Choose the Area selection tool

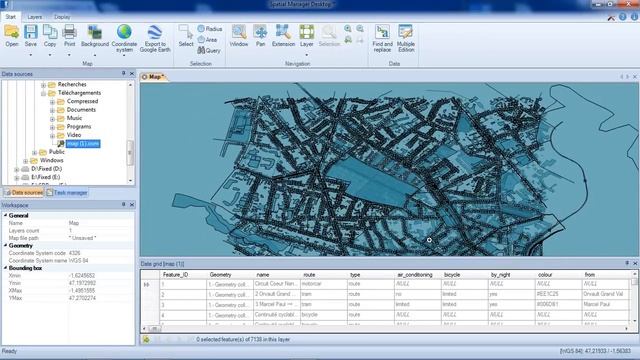coord(207,40)
